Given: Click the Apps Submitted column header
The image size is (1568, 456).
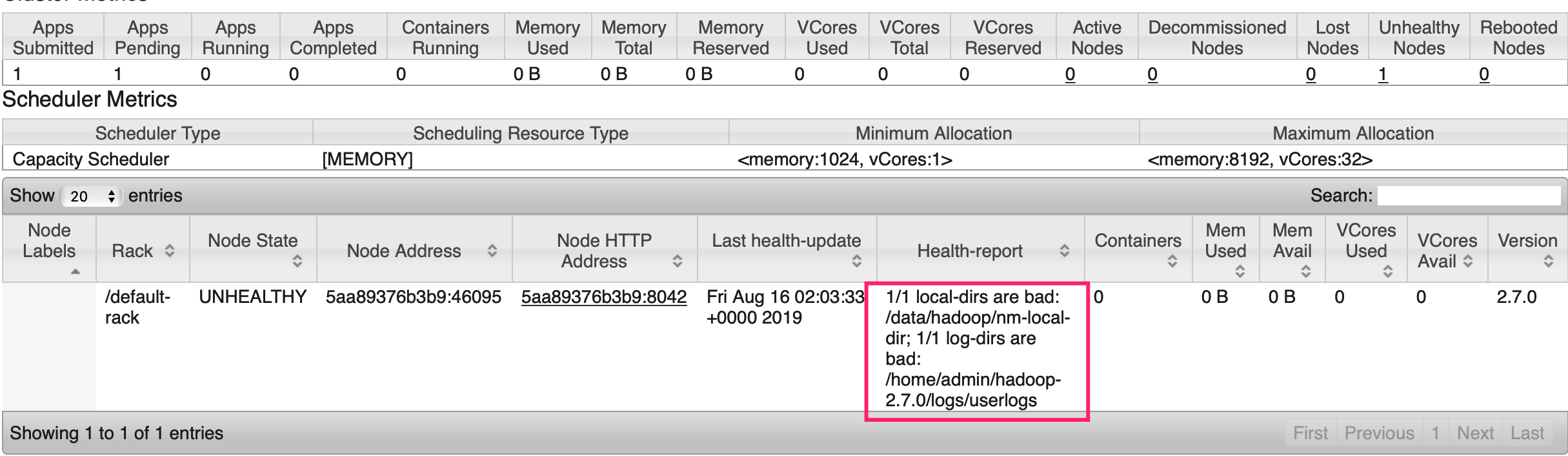Looking at the screenshot, I should pyautogui.click(x=54, y=37).
